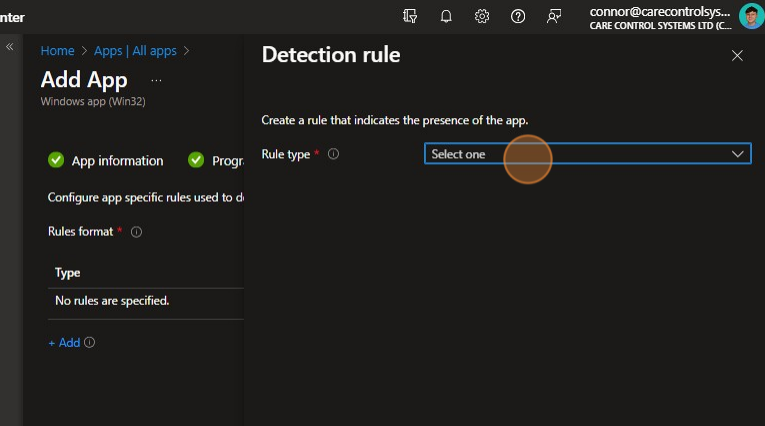
Task: Click the chevron arrow in Rule type dropdown
Action: coord(738,154)
